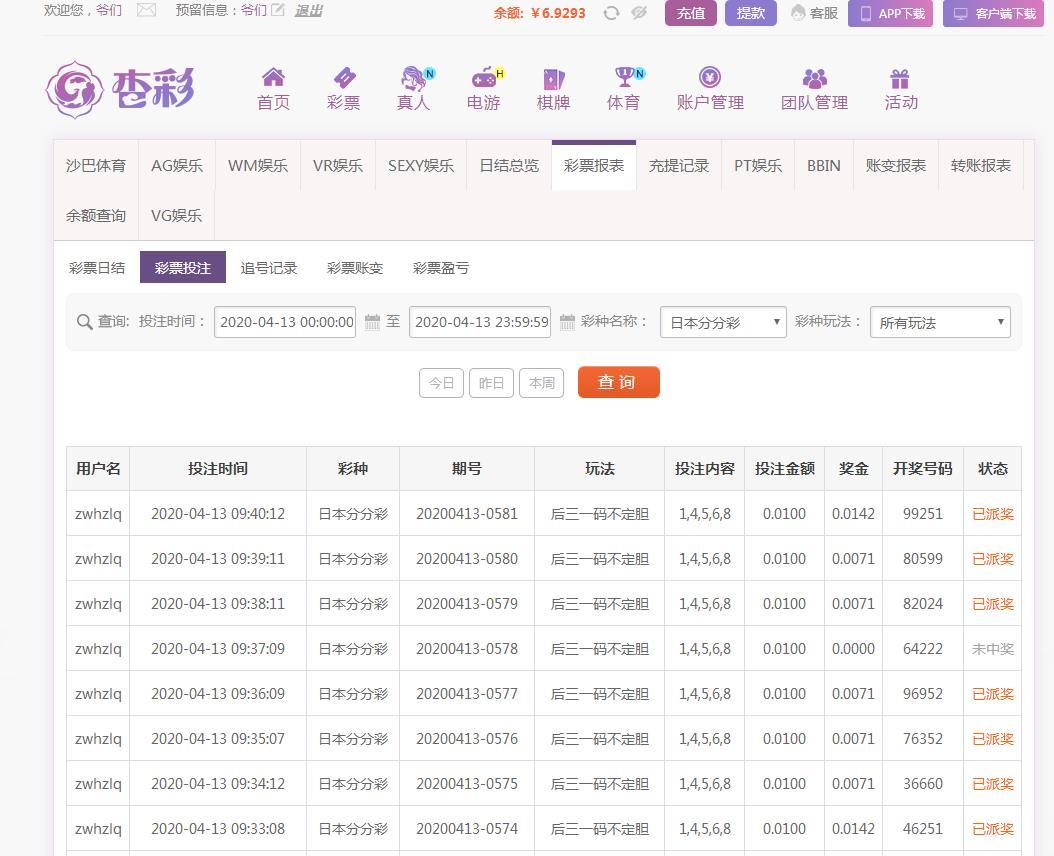Hide the balance with eye icon

point(639,13)
